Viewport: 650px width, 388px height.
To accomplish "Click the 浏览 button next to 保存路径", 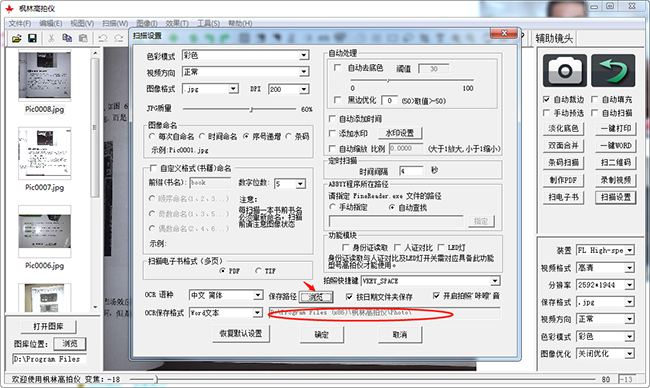I will pyautogui.click(x=316, y=297).
